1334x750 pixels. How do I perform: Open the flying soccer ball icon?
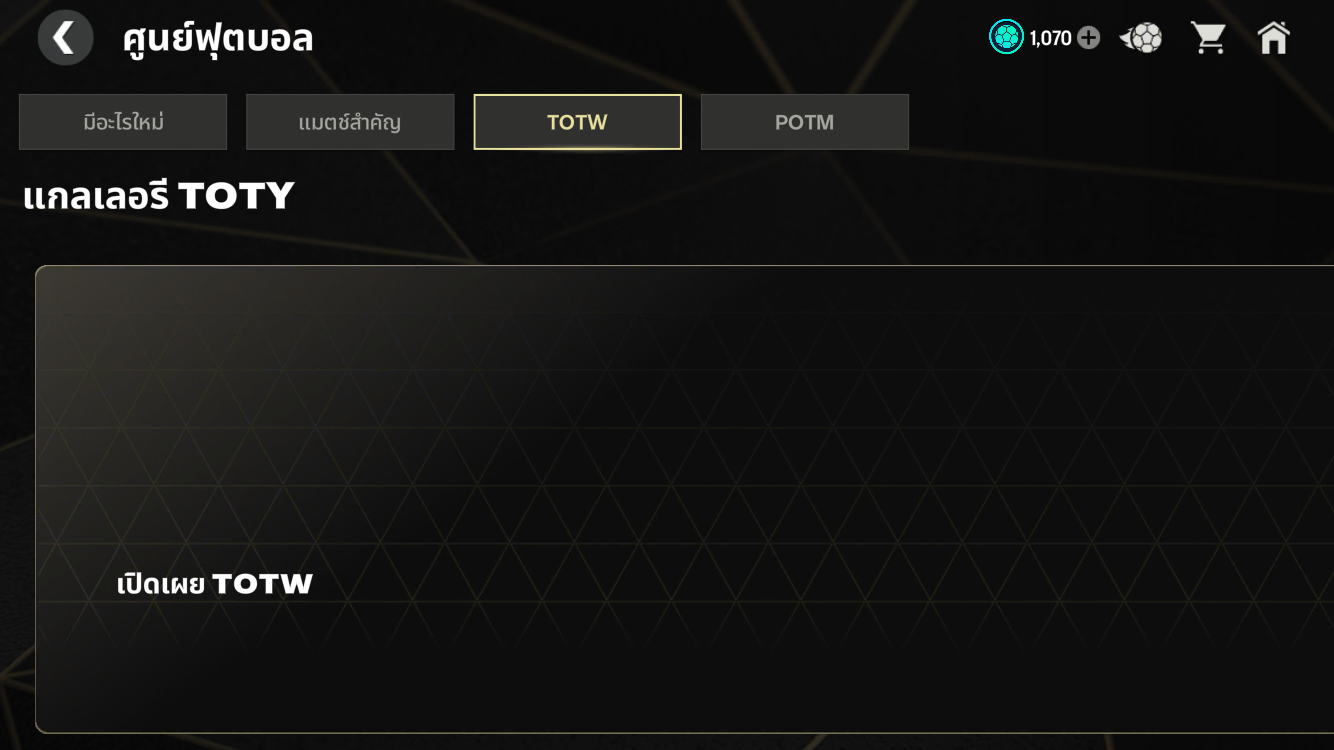1142,39
